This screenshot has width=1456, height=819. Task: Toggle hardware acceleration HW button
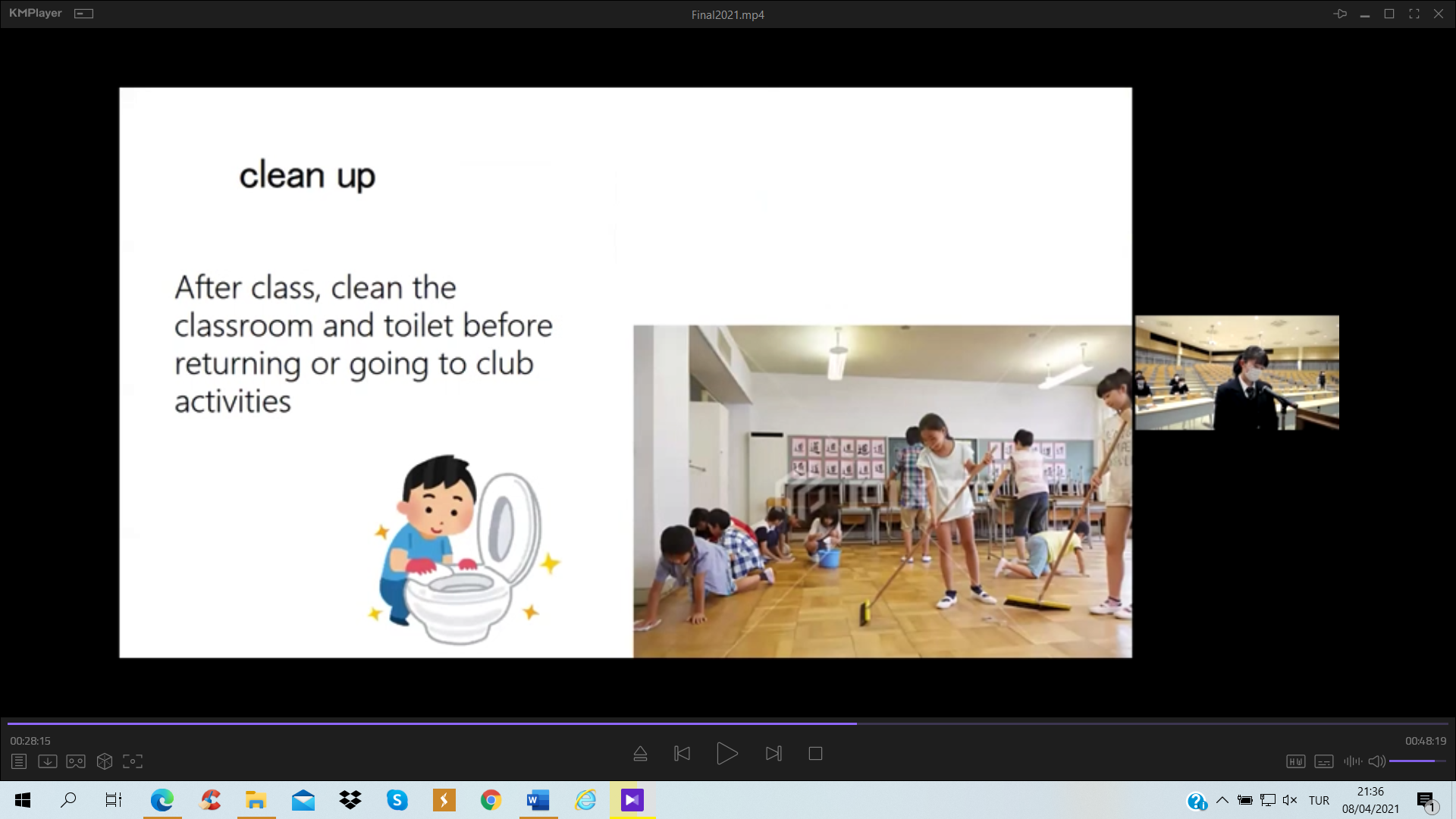point(1295,761)
